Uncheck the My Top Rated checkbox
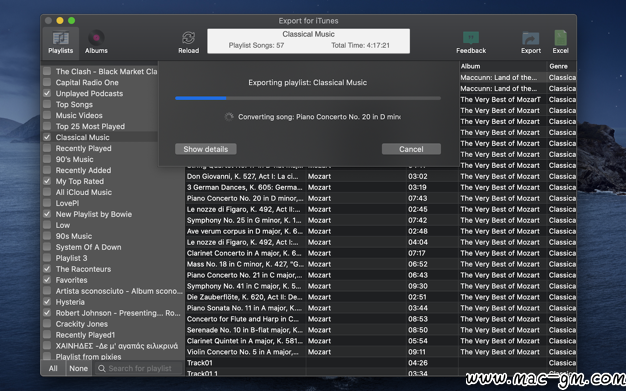Image resolution: width=626 pixels, height=391 pixels. [x=47, y=181]
